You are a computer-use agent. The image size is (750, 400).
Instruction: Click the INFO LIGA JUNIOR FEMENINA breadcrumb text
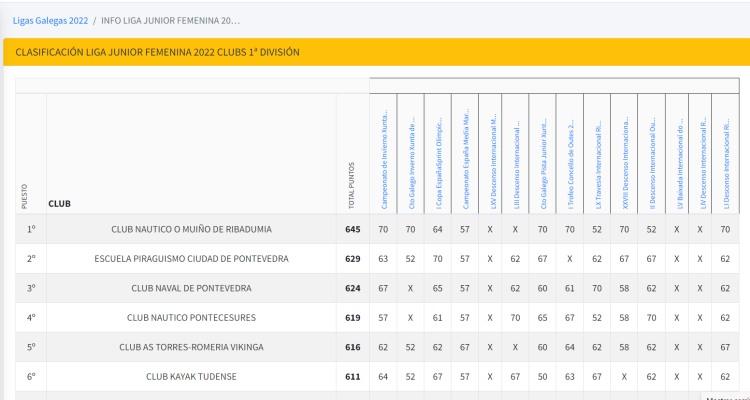pos(170,21)
